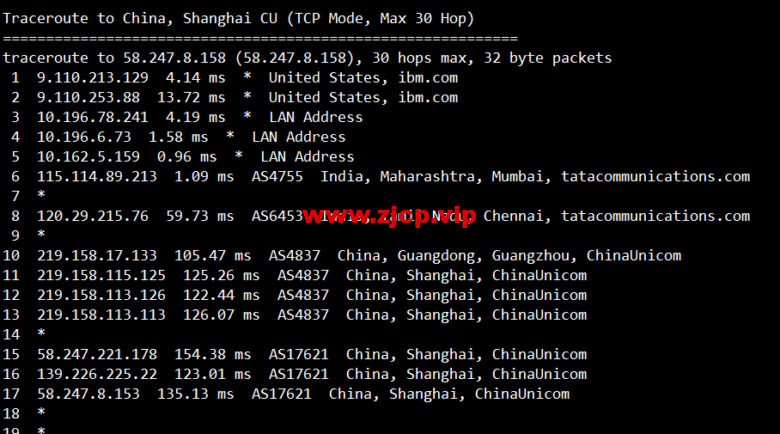Click AS4837 on hop 13 line

click(303, 315)
